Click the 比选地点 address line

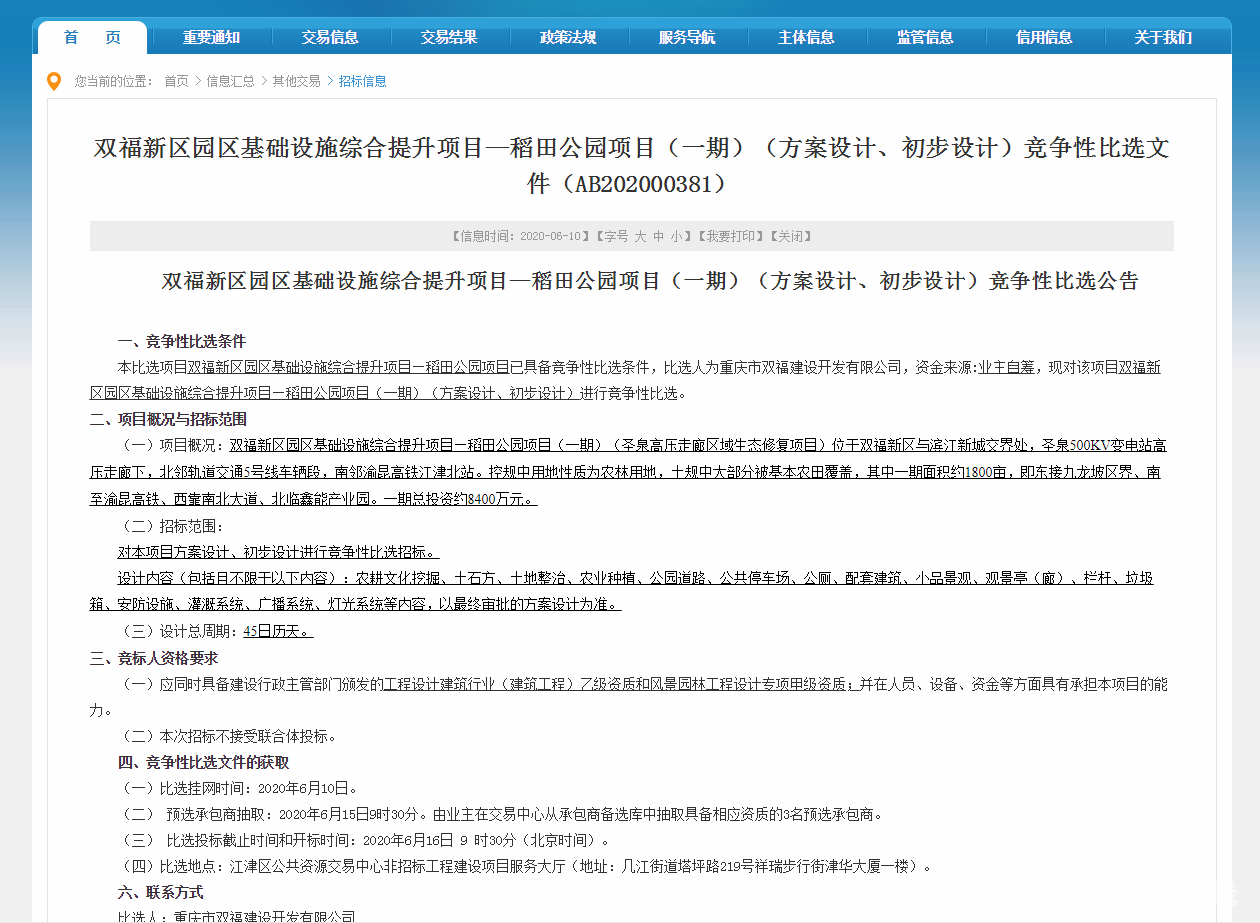524,866
